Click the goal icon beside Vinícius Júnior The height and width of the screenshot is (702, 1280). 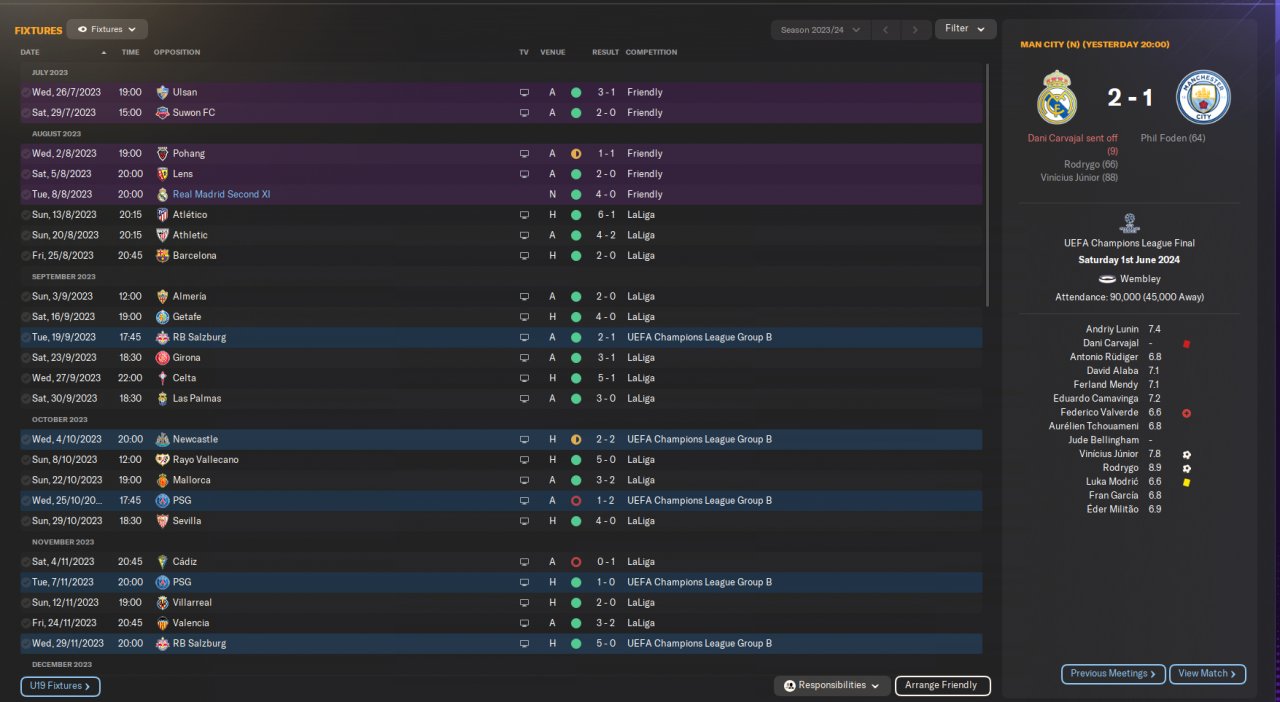click(1186, 455)
